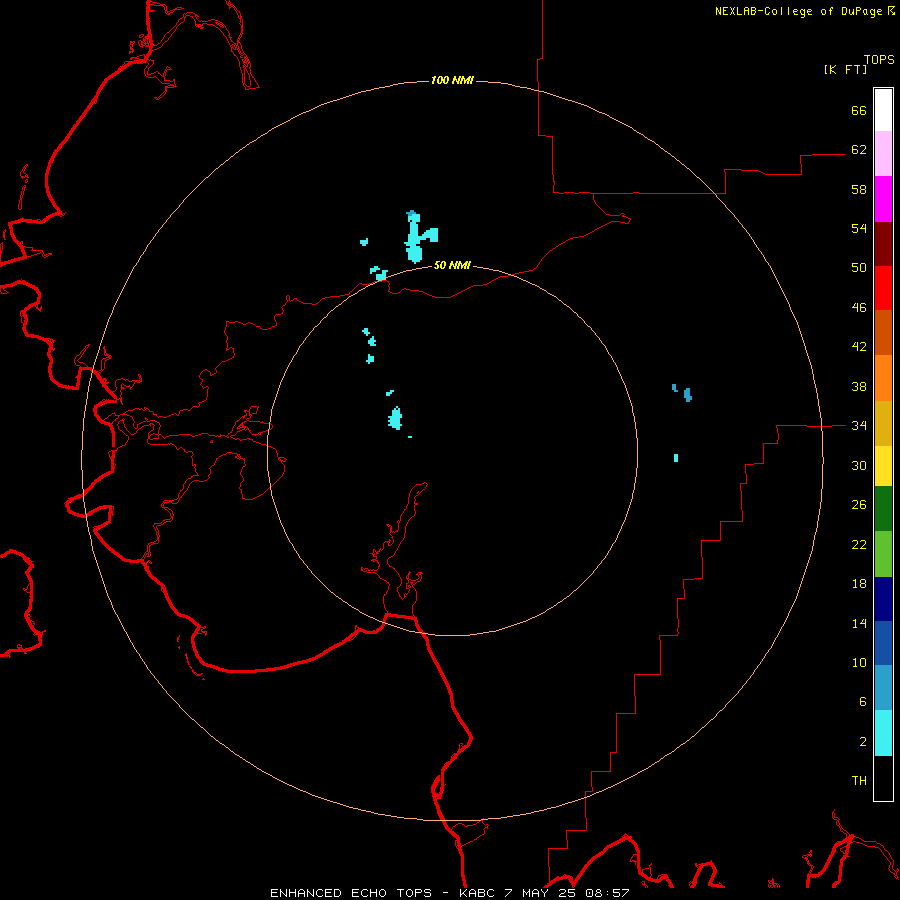
Task: Select the white swatch in the color scale
Action: [883, 110]
